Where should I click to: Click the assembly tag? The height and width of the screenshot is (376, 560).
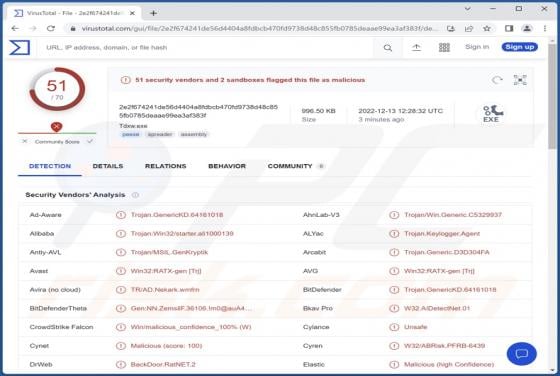(x=194, y=134)
